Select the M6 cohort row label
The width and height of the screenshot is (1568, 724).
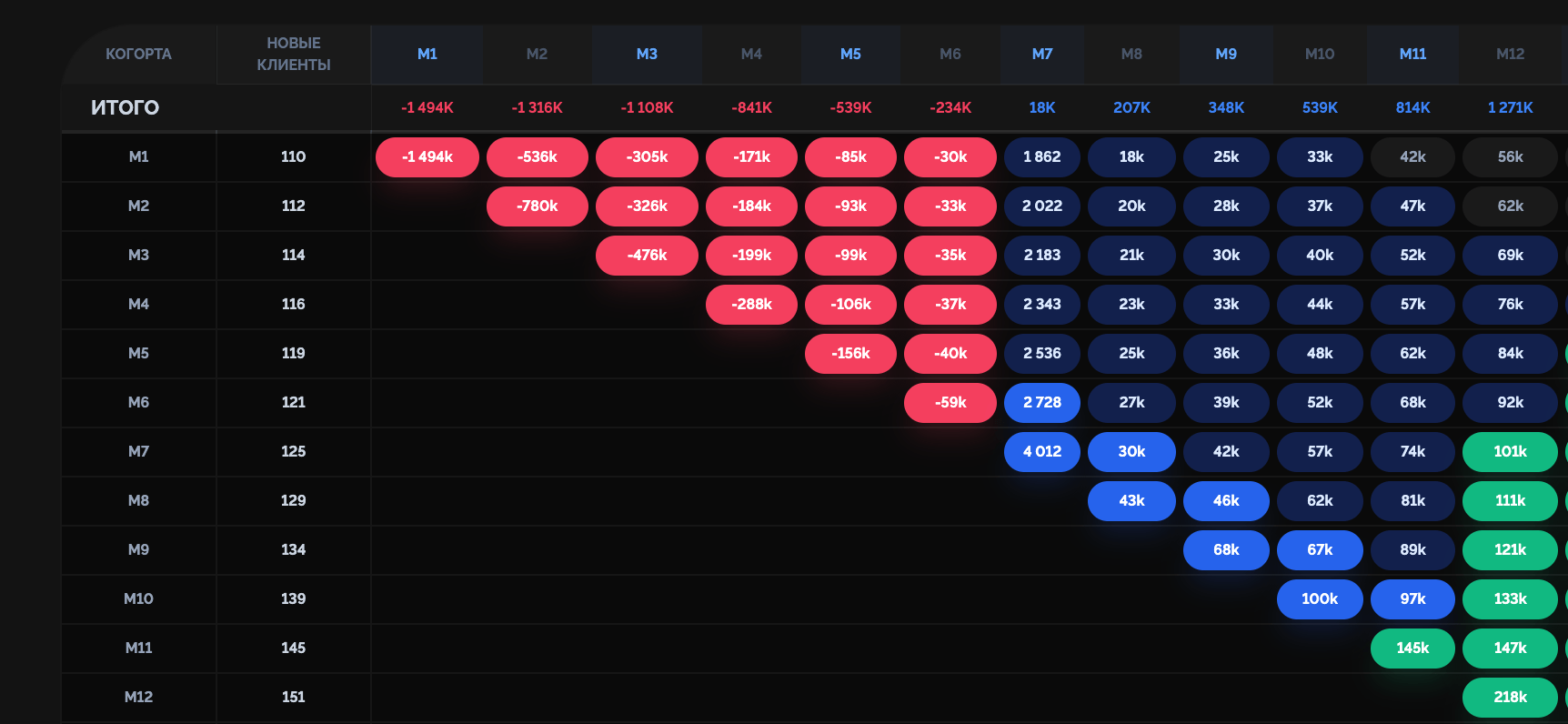[138, 403]
